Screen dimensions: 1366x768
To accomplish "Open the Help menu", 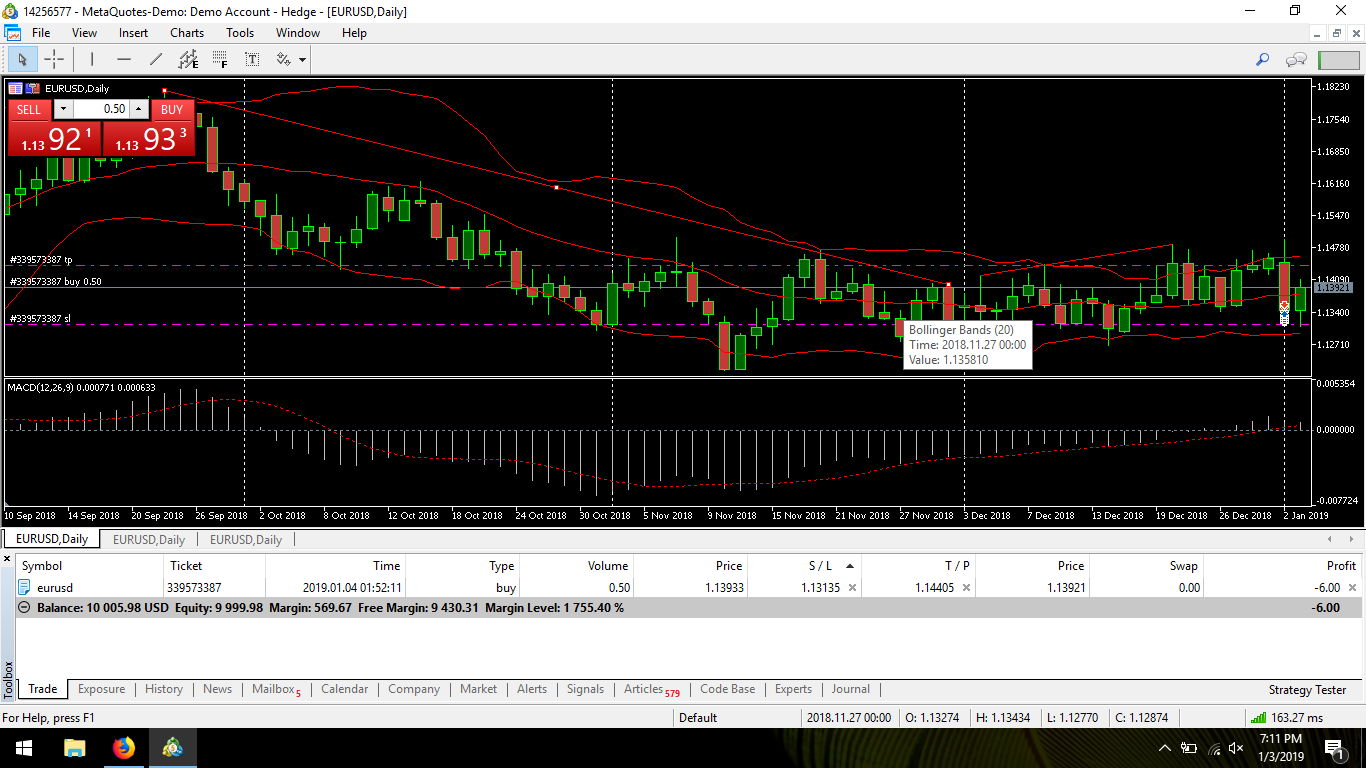I will pyautogui.click(x=354, y=32).
